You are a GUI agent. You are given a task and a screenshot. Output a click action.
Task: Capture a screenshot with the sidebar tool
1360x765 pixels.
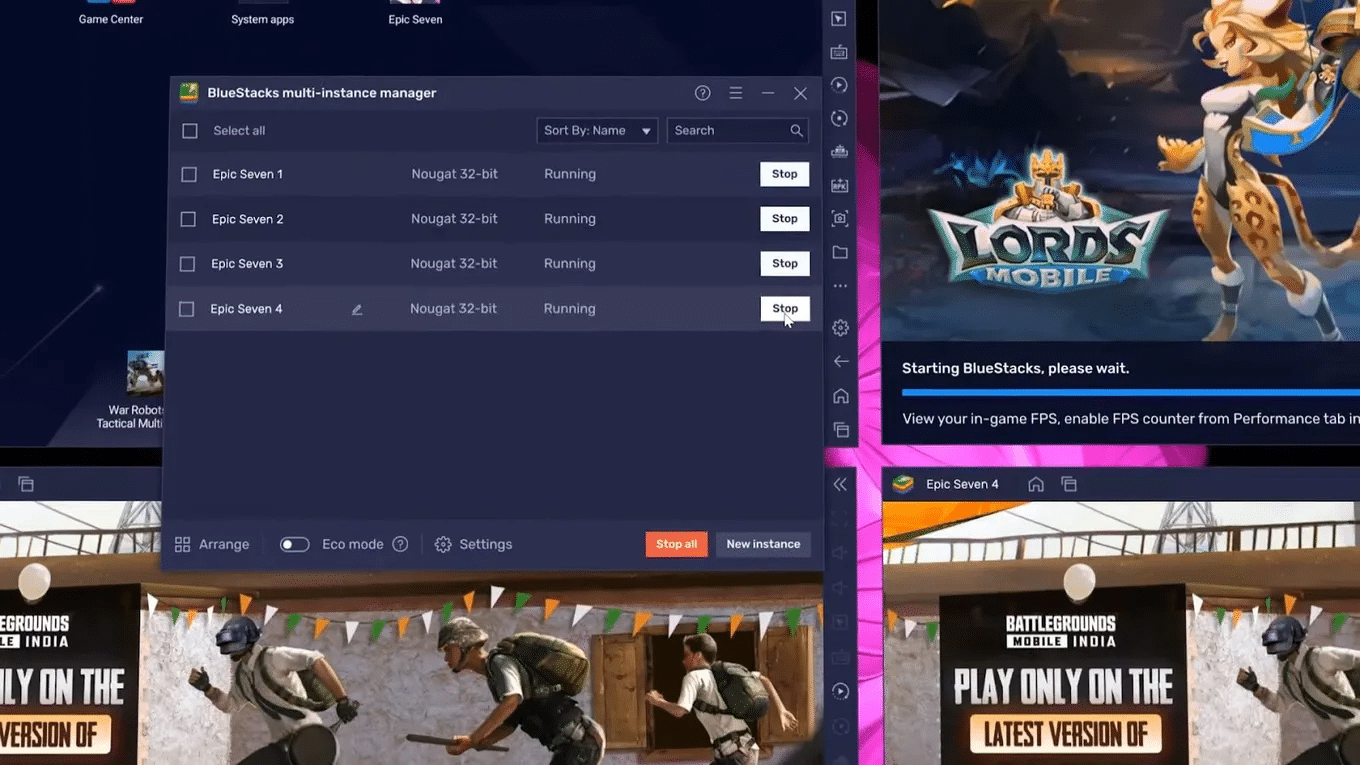coord(839,218)
